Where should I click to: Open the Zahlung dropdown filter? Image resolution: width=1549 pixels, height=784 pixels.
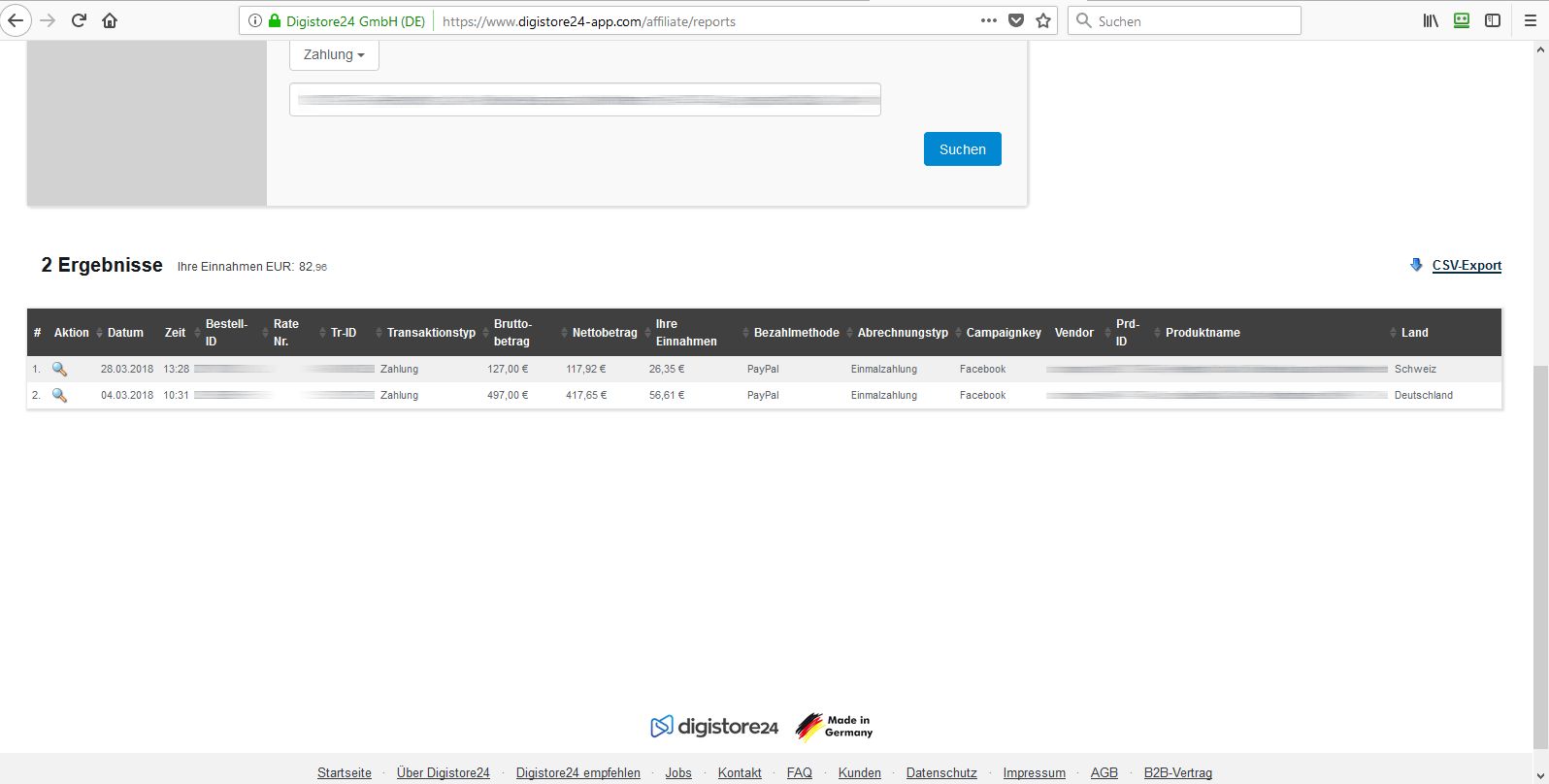(x=334, y=55)
